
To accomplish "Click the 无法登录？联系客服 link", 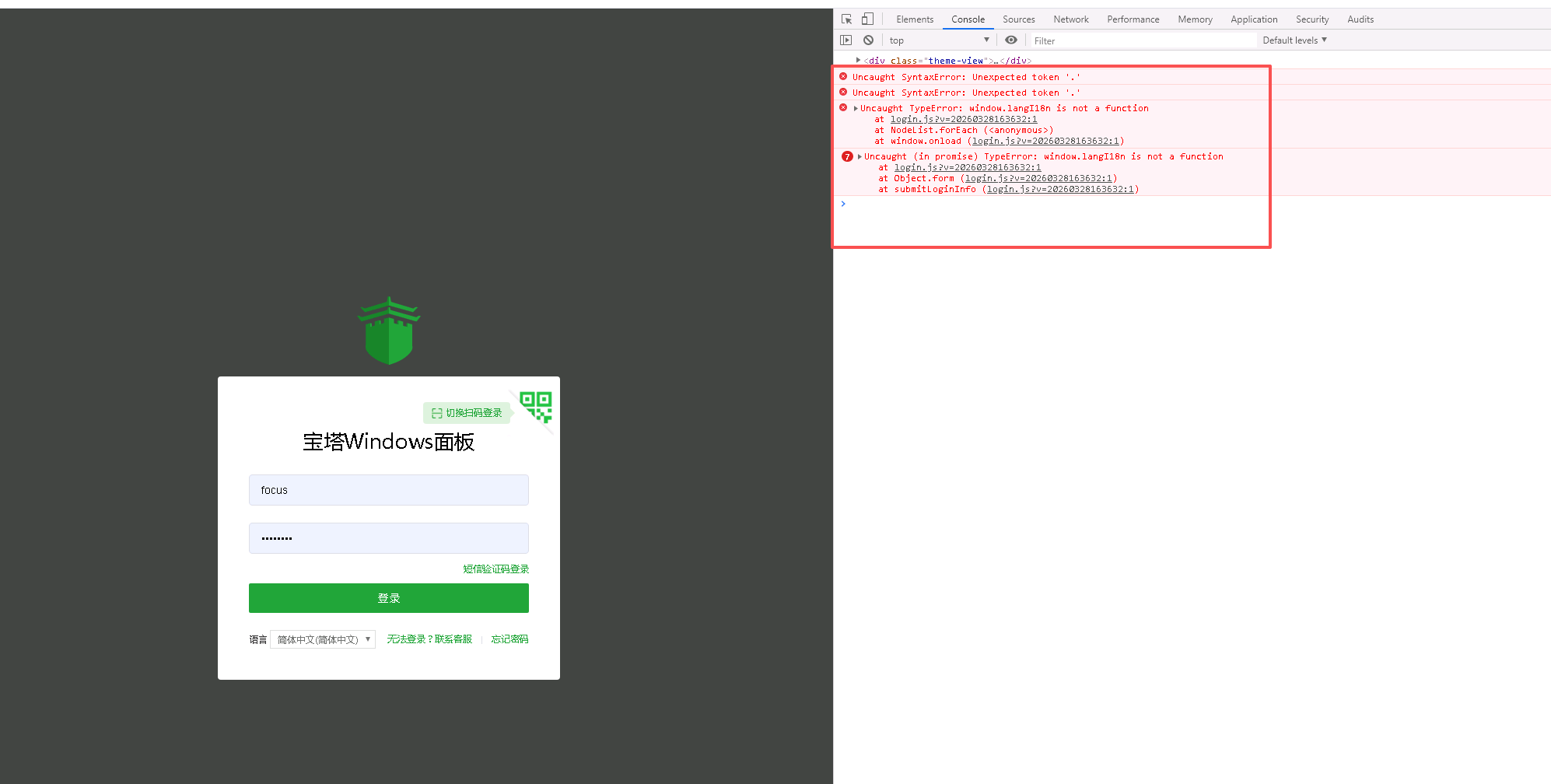I will tap(429, 639).
